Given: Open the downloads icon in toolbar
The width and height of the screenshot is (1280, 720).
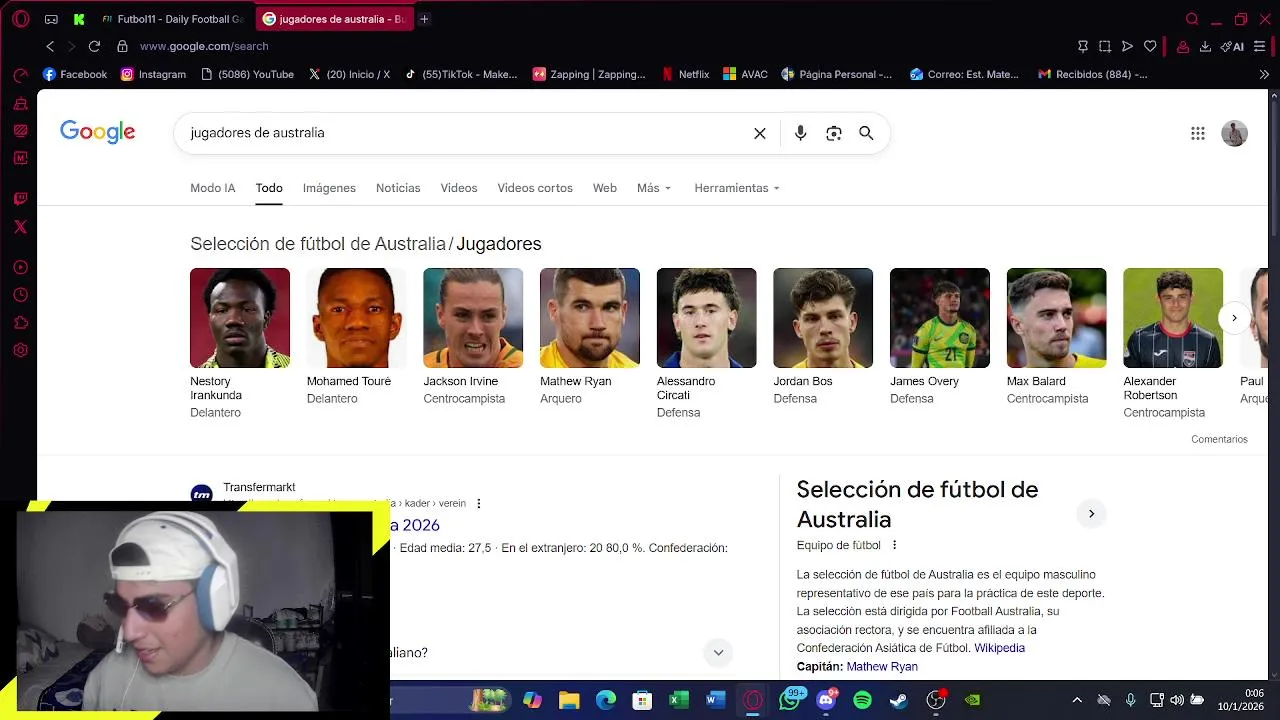Looking at the screenshot, I should pyautogui.click(x=1205, y=46).
